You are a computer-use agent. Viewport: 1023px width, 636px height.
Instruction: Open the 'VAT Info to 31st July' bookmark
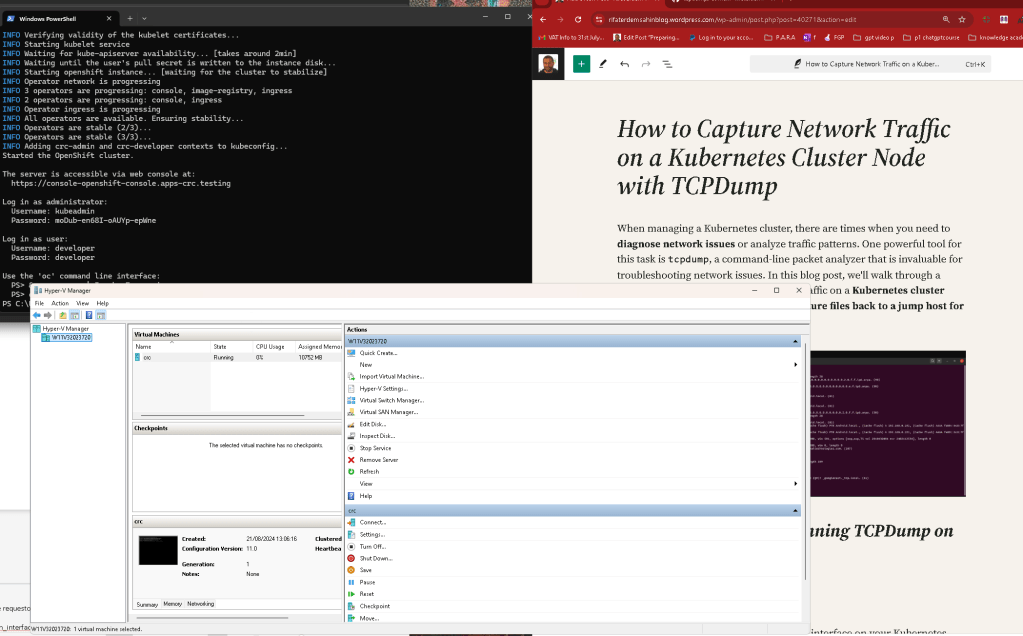tap(571, 38)
